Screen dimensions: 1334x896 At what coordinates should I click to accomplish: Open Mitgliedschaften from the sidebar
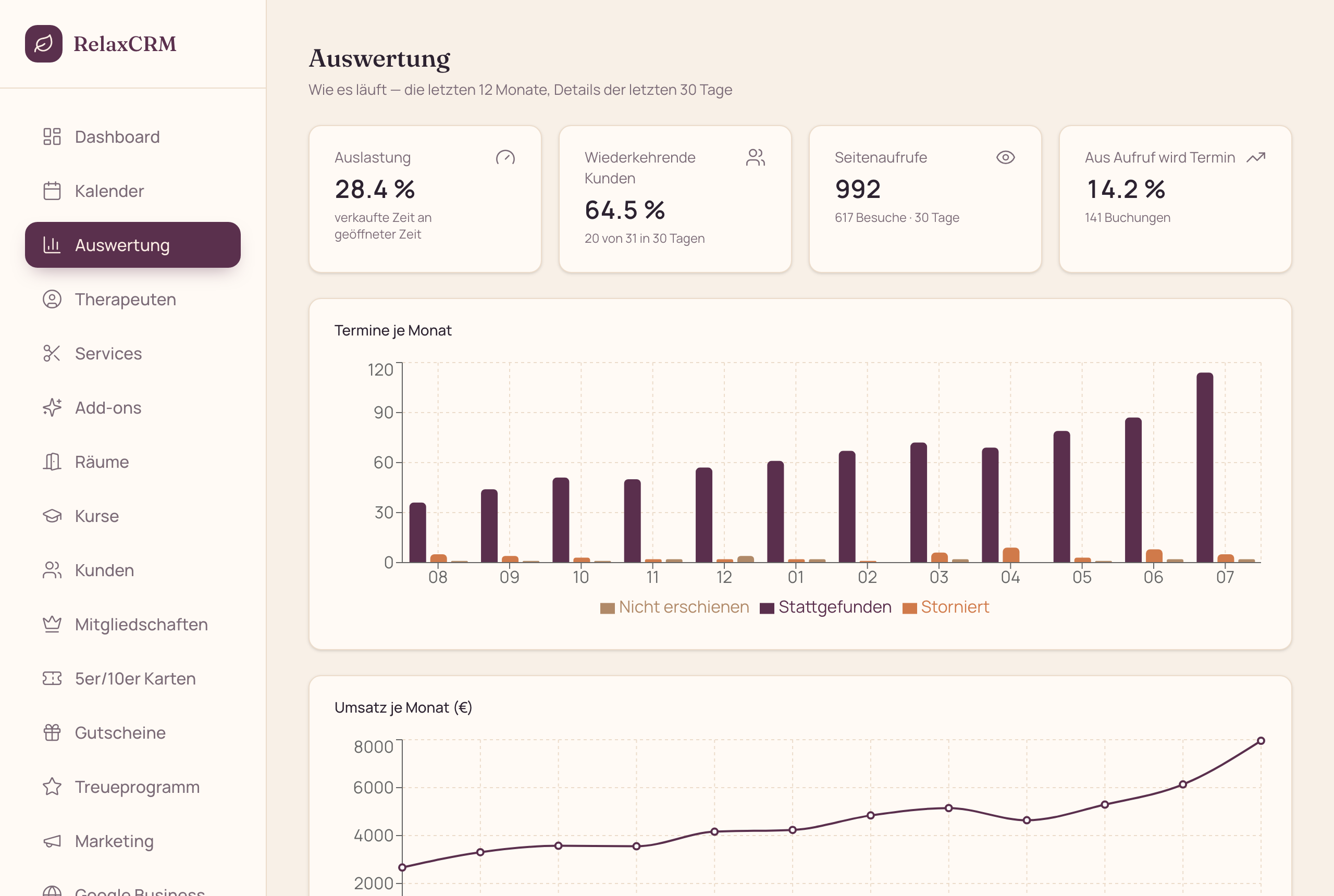click(x=132, y=624)
